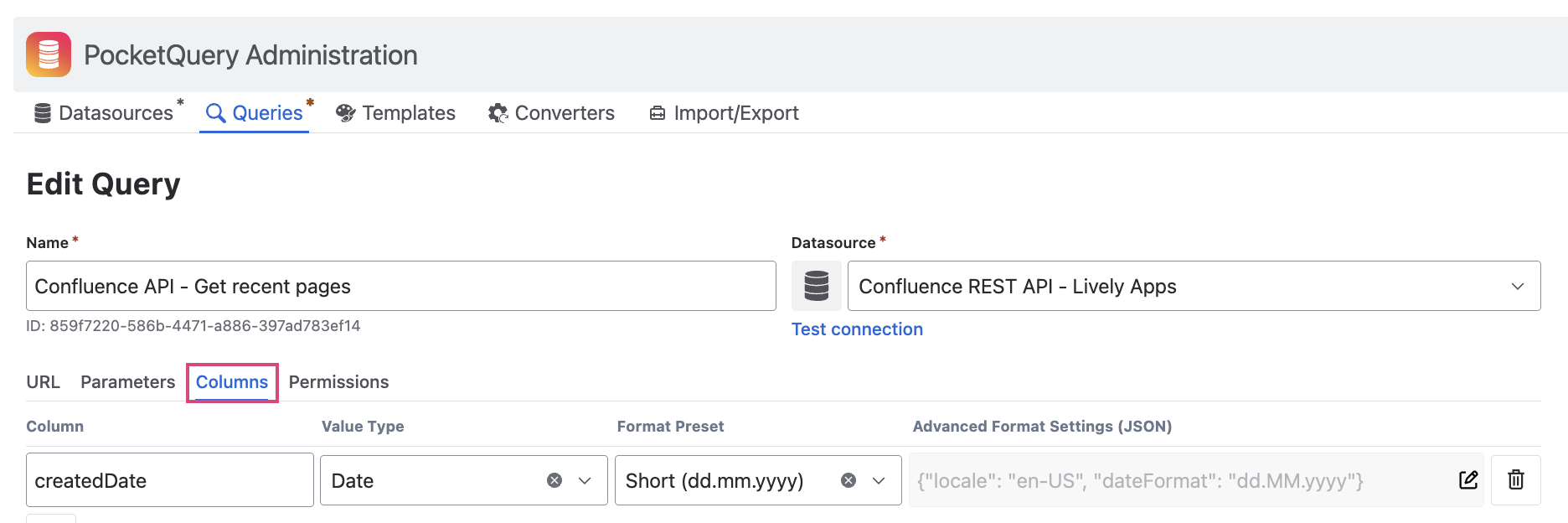
Task: Open the Templates tab
Action: (395, 113)
